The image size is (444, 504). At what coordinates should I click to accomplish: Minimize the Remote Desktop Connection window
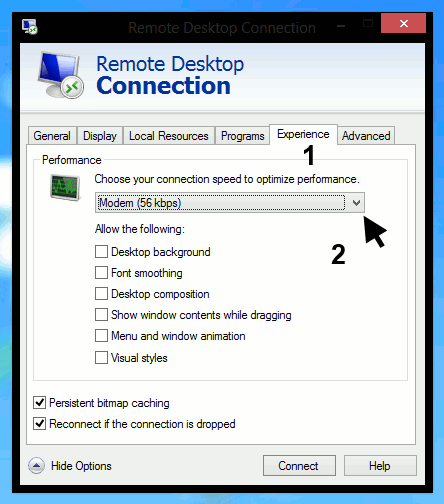tap(341, 26)
